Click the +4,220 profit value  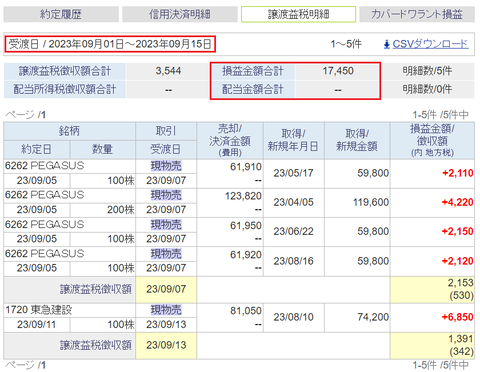click(x=457, y=202)
